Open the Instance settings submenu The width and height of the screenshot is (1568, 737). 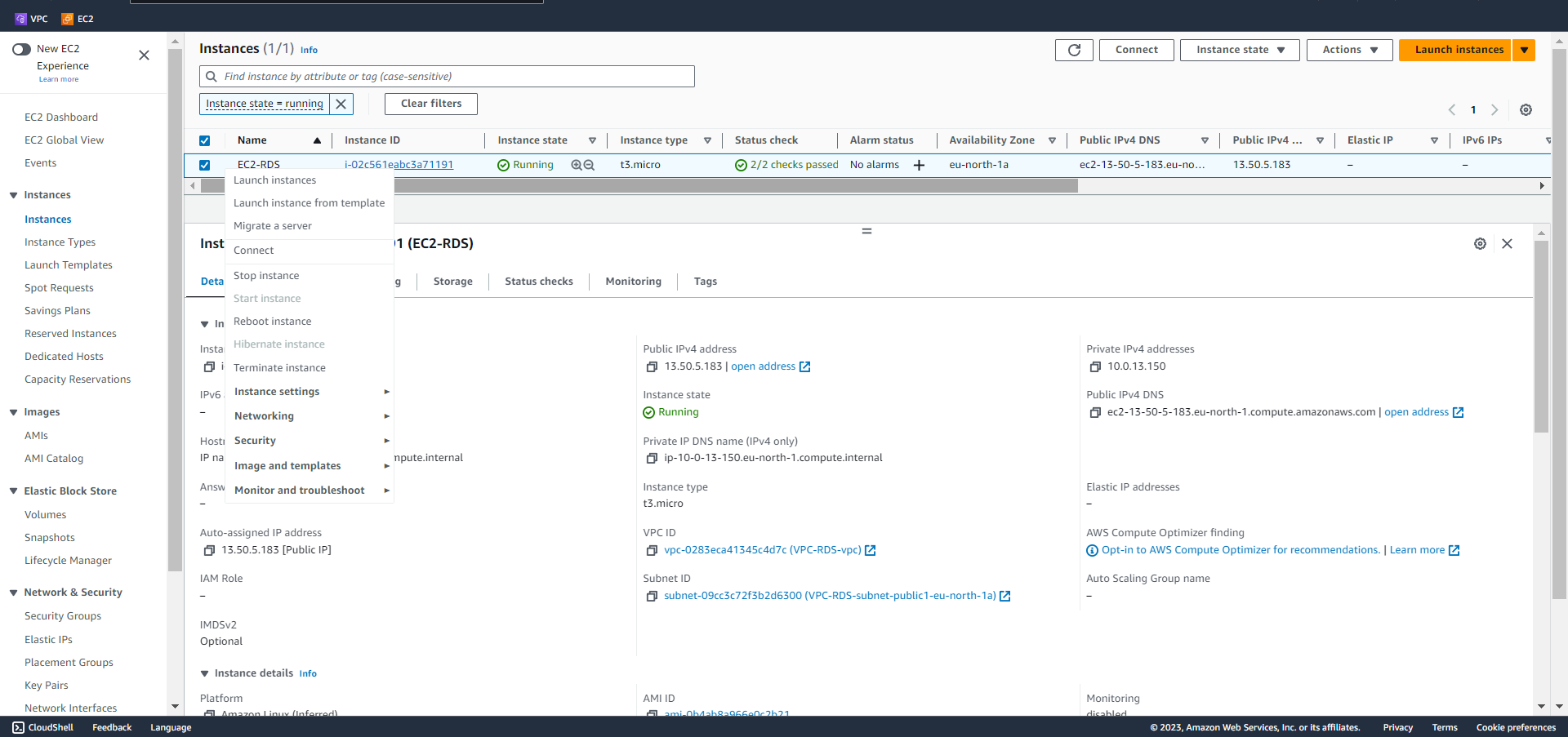click(x=309, y=392)
